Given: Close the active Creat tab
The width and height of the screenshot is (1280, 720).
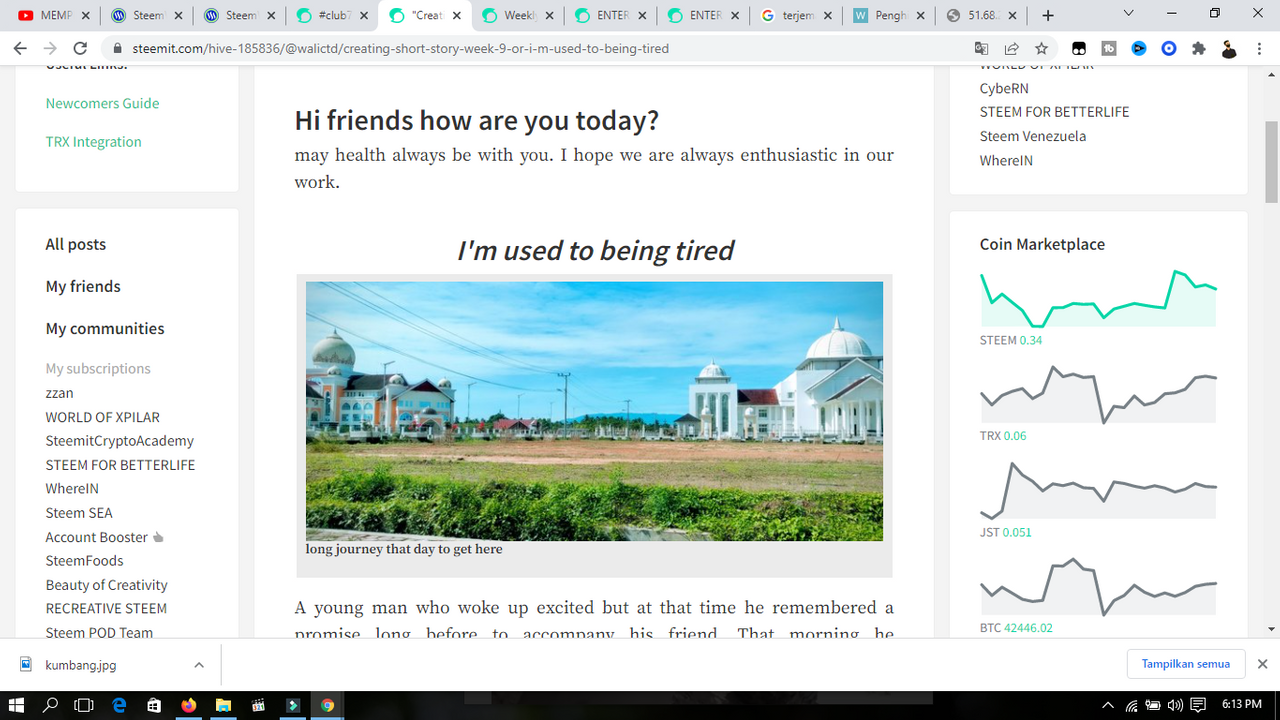Looking at the screenshot, I should pos(456,16).
